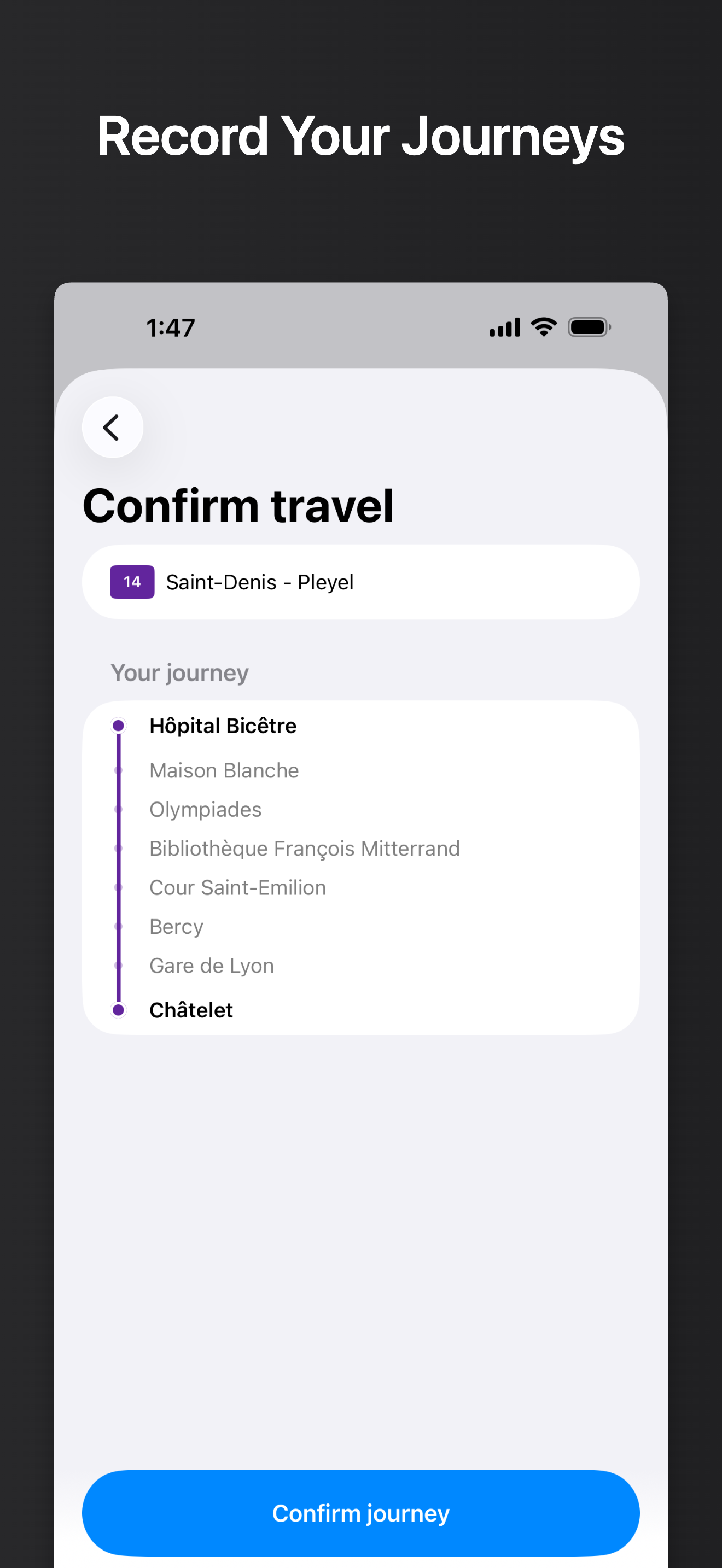Tap the Hôpital Bicêtre departure station
722x1568 pixels.
click(x=223, y=726)
